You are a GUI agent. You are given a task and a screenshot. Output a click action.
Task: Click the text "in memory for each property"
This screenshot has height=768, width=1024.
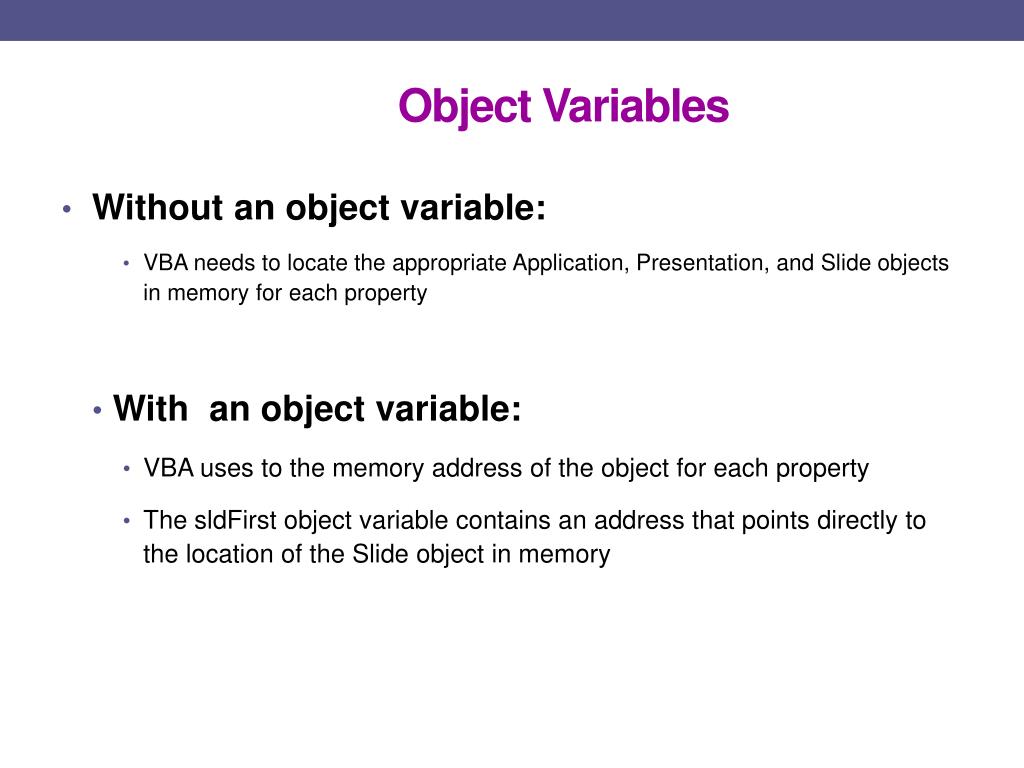pyautogui.click(x=285, y=293)
